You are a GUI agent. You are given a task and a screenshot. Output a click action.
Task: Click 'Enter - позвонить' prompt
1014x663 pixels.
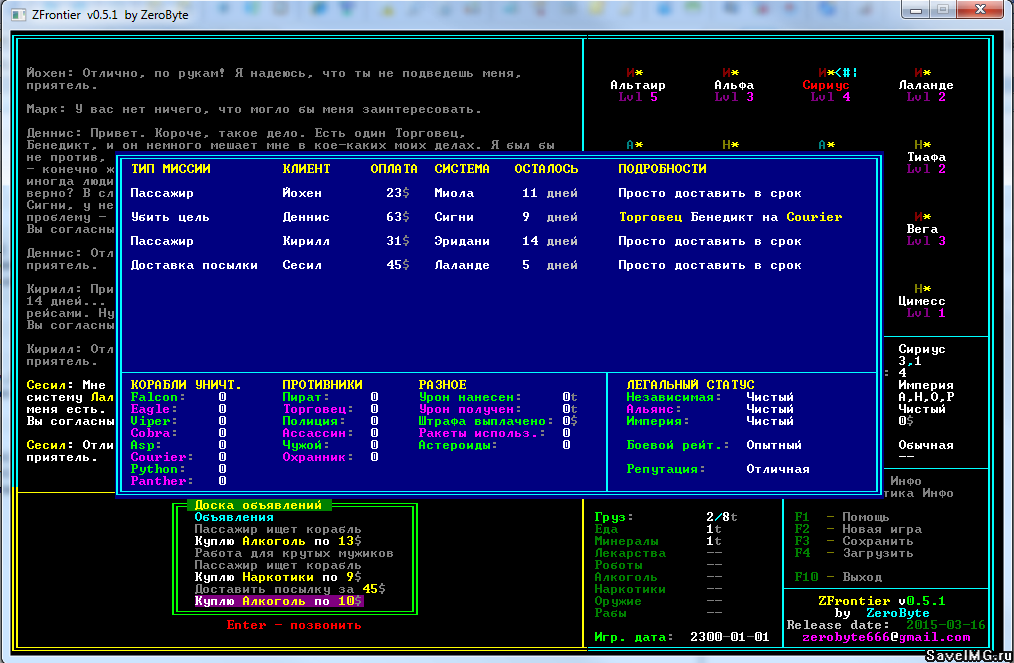[x=294, y=625]
